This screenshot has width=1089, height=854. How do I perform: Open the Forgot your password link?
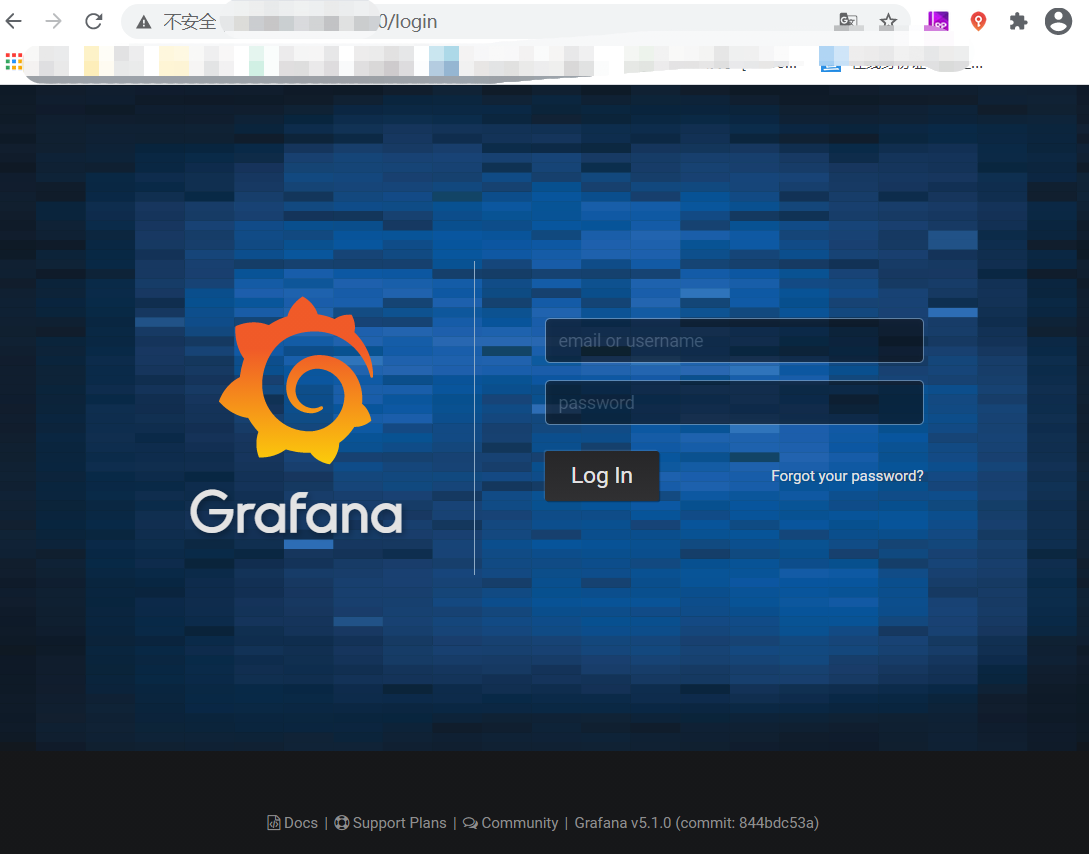[847, 476]
